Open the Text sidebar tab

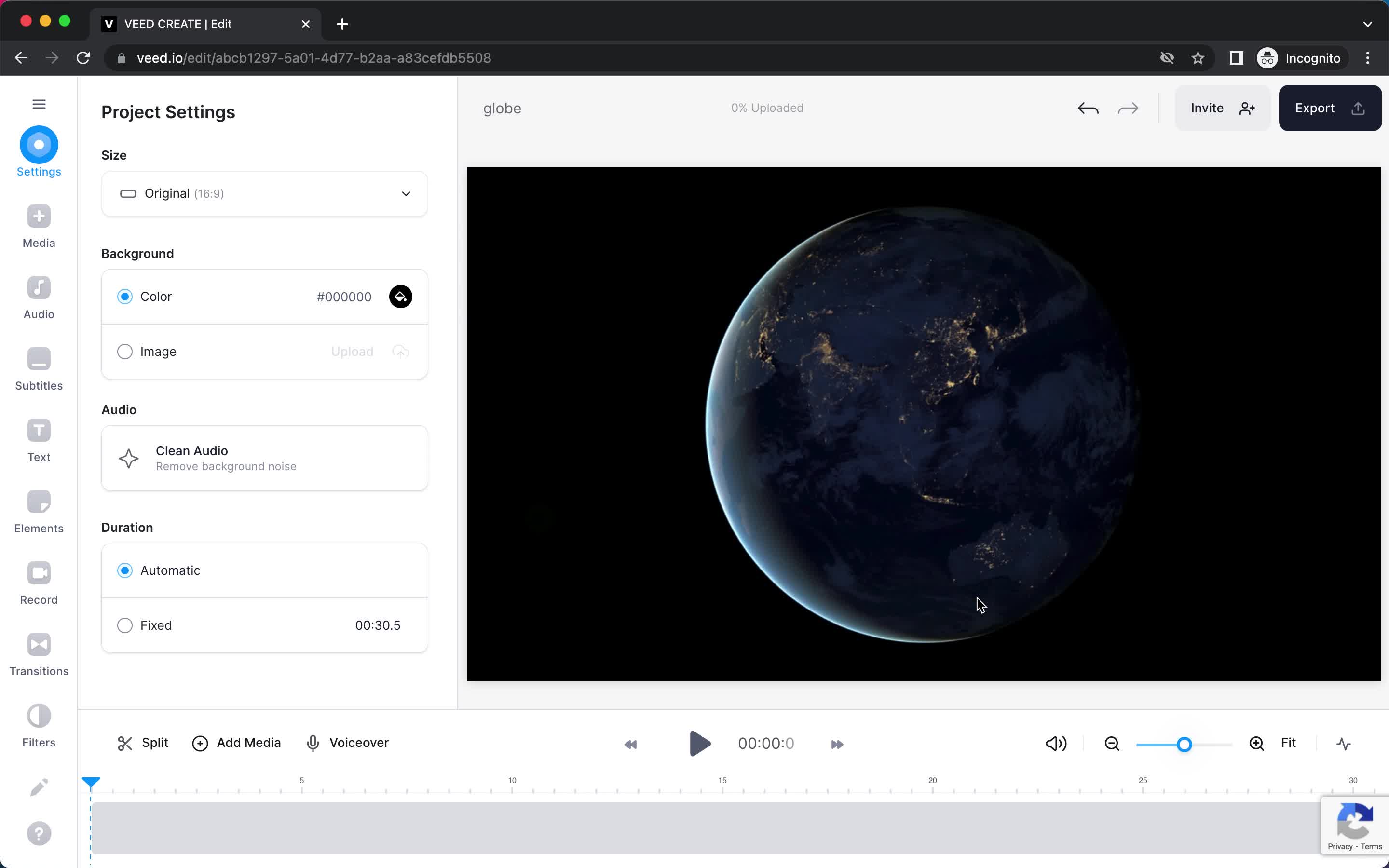pyautogui.click(x=39, y=440)
